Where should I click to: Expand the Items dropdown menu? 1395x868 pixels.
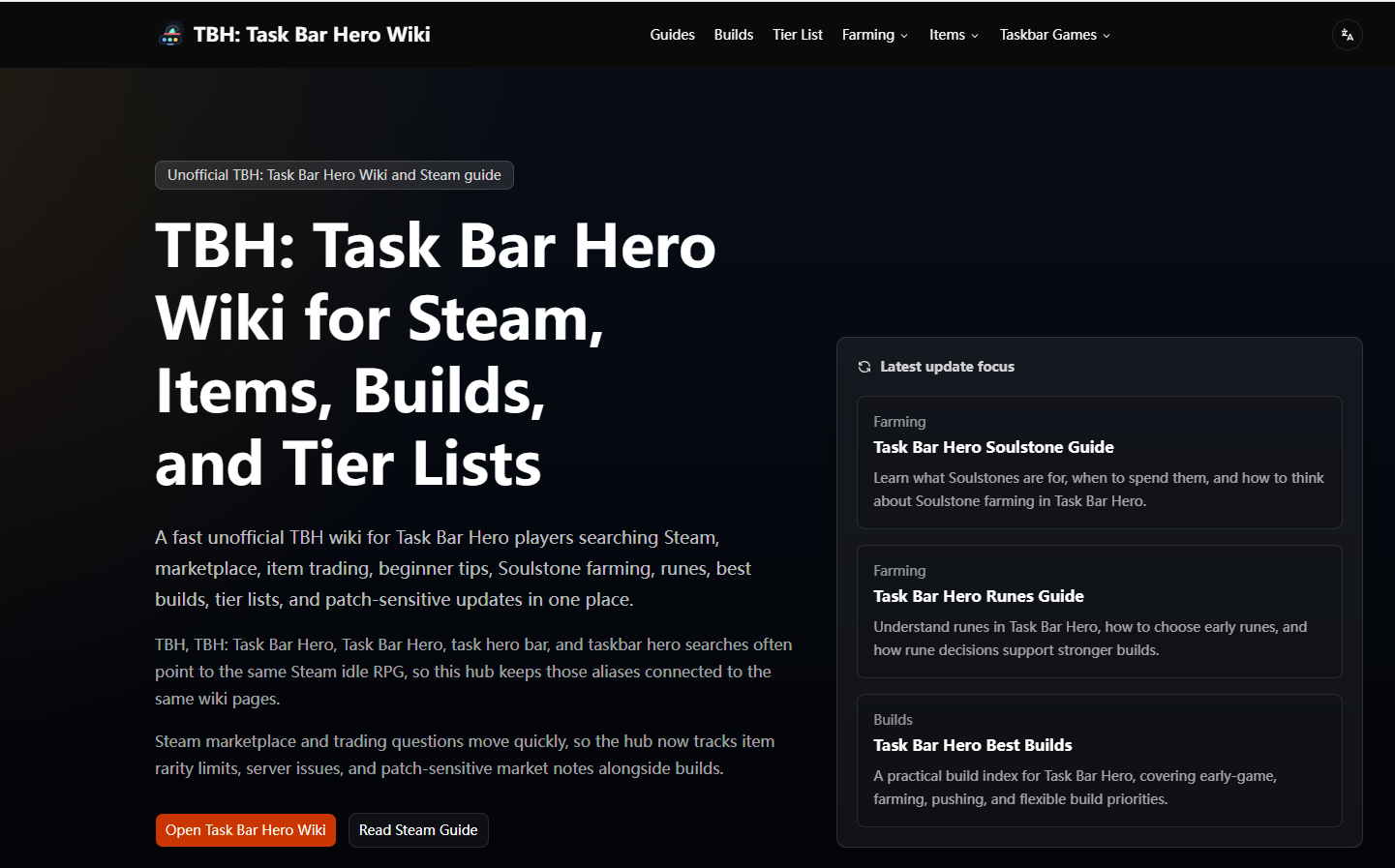coord(955,35)
